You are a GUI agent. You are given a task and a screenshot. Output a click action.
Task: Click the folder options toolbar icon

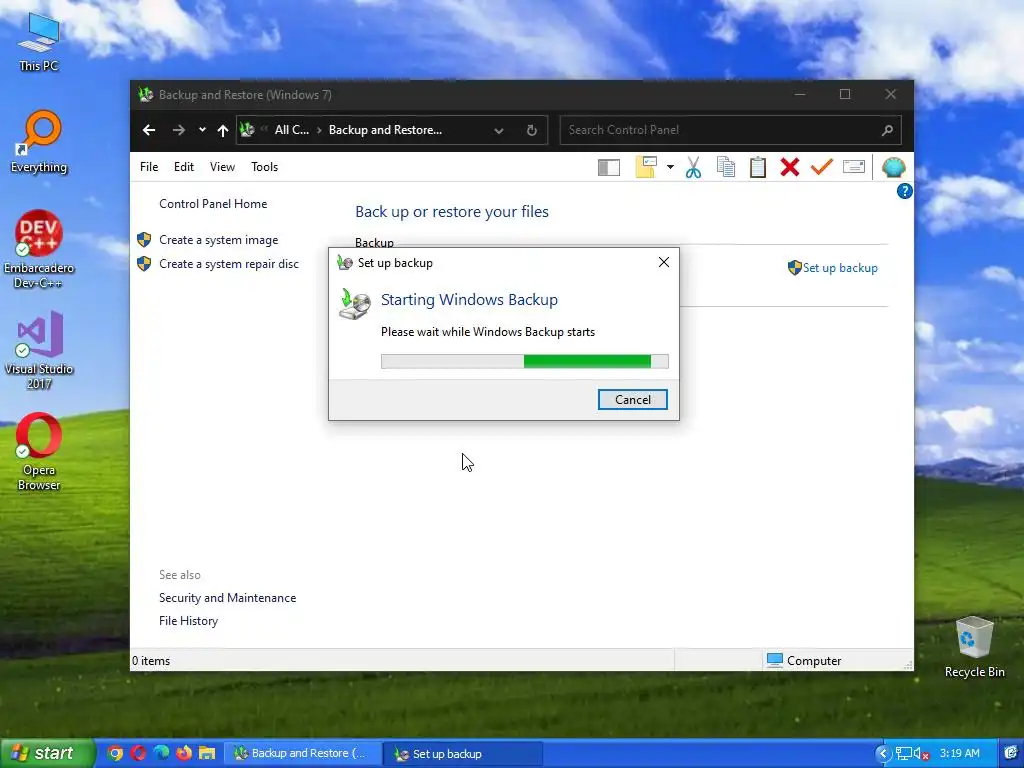click(x=646, y=167)
